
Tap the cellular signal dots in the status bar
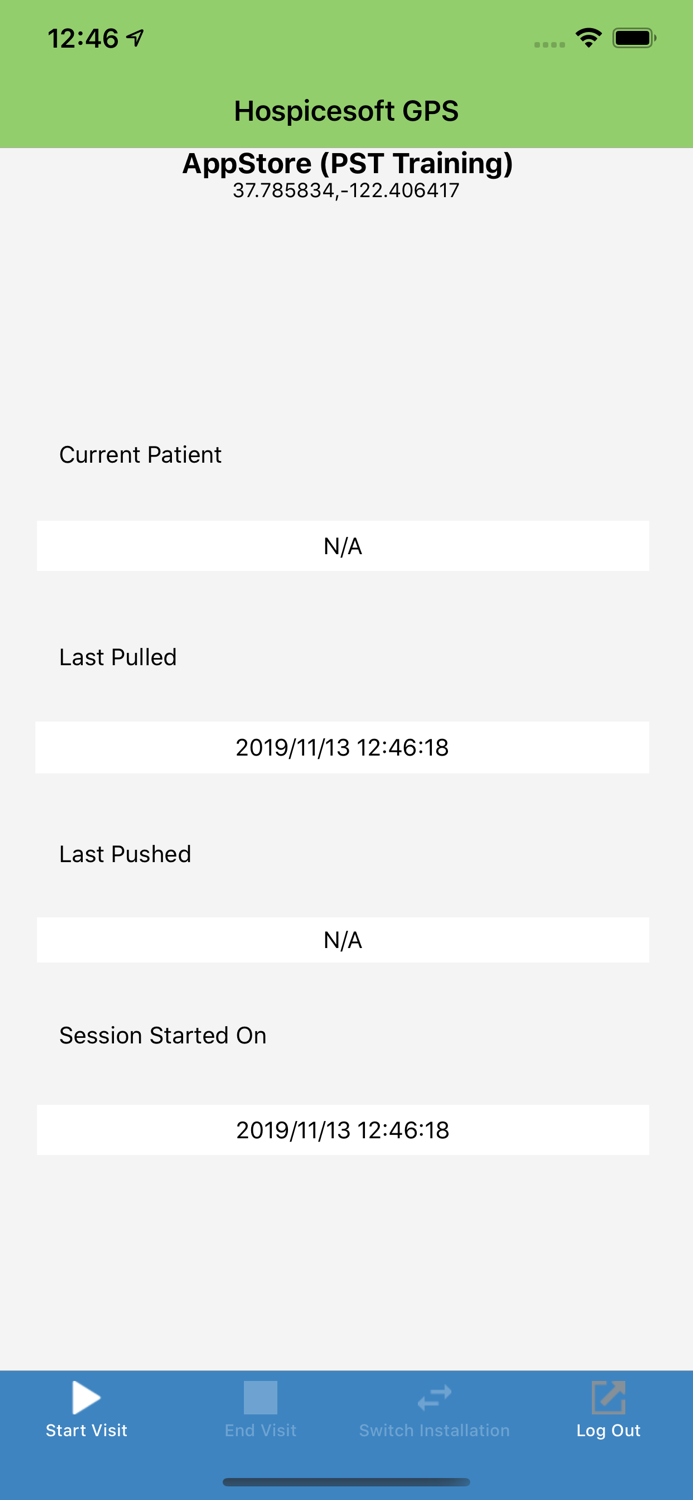(549, 43)
